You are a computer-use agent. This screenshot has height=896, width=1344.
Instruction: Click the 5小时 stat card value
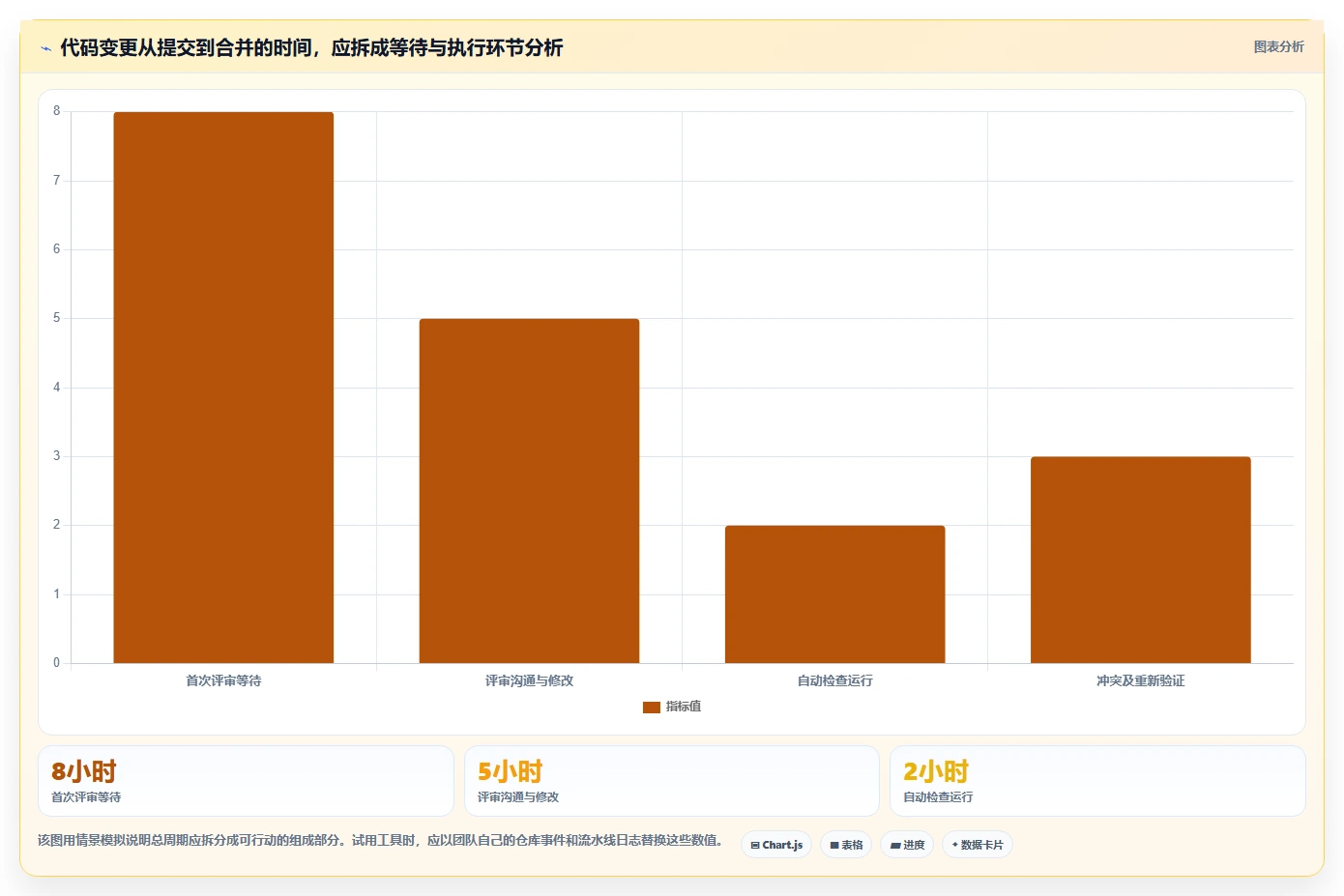pyautogui.click(x=510, y=771)
